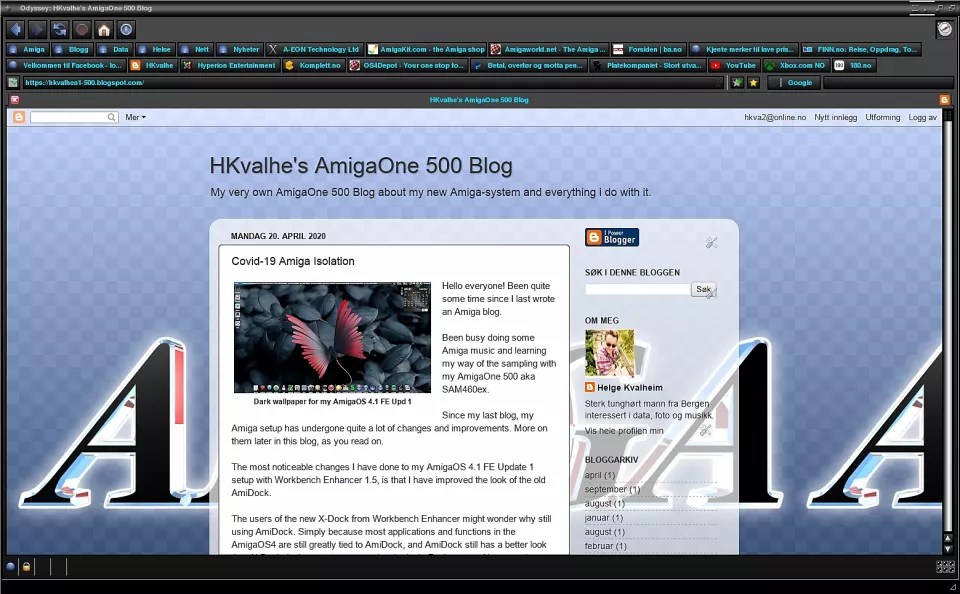
Task: Click the 'Søk' search button
Action: point(703,289)
